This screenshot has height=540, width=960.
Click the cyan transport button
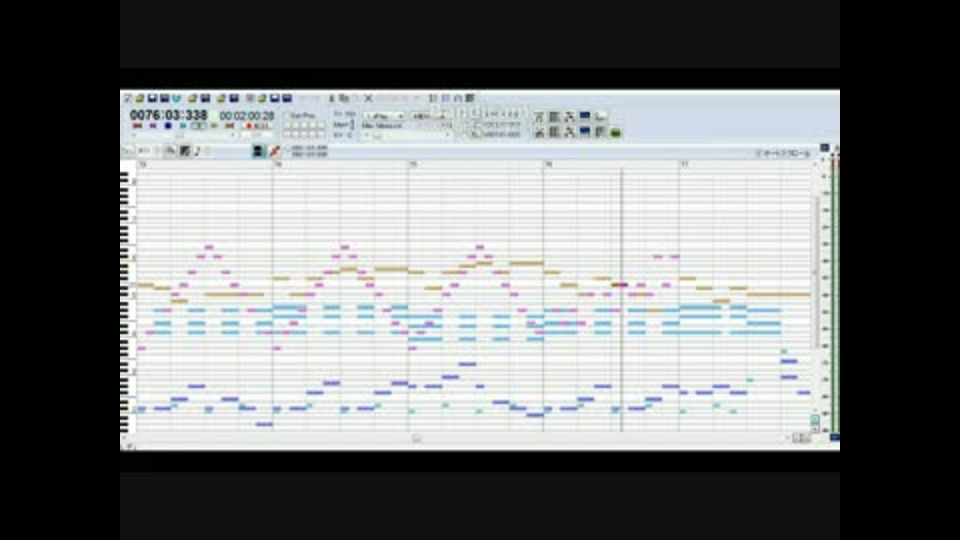point(183,126)
